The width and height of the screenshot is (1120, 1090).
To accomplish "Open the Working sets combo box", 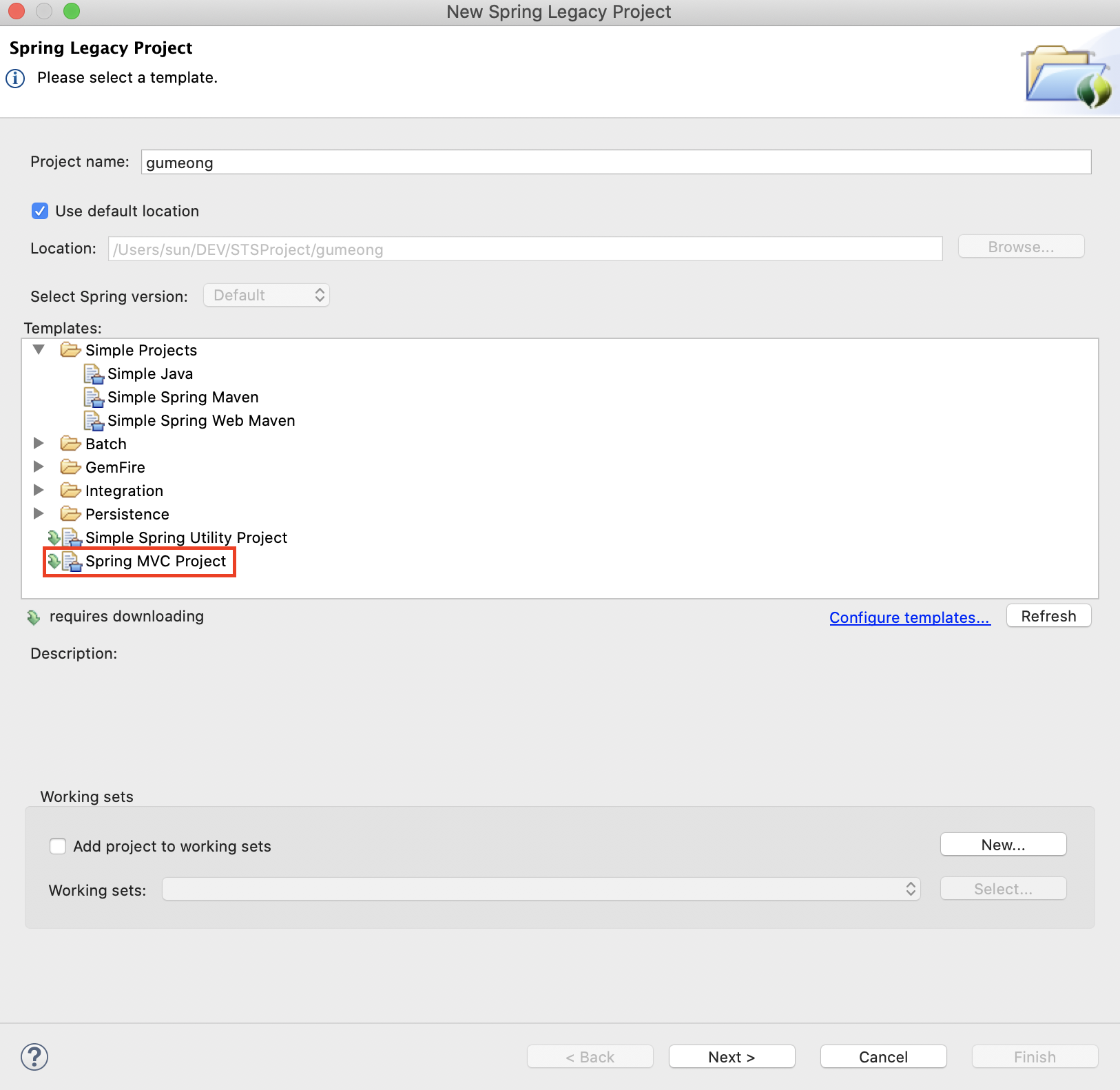I will pyautogui.click(x=541, y=889).
